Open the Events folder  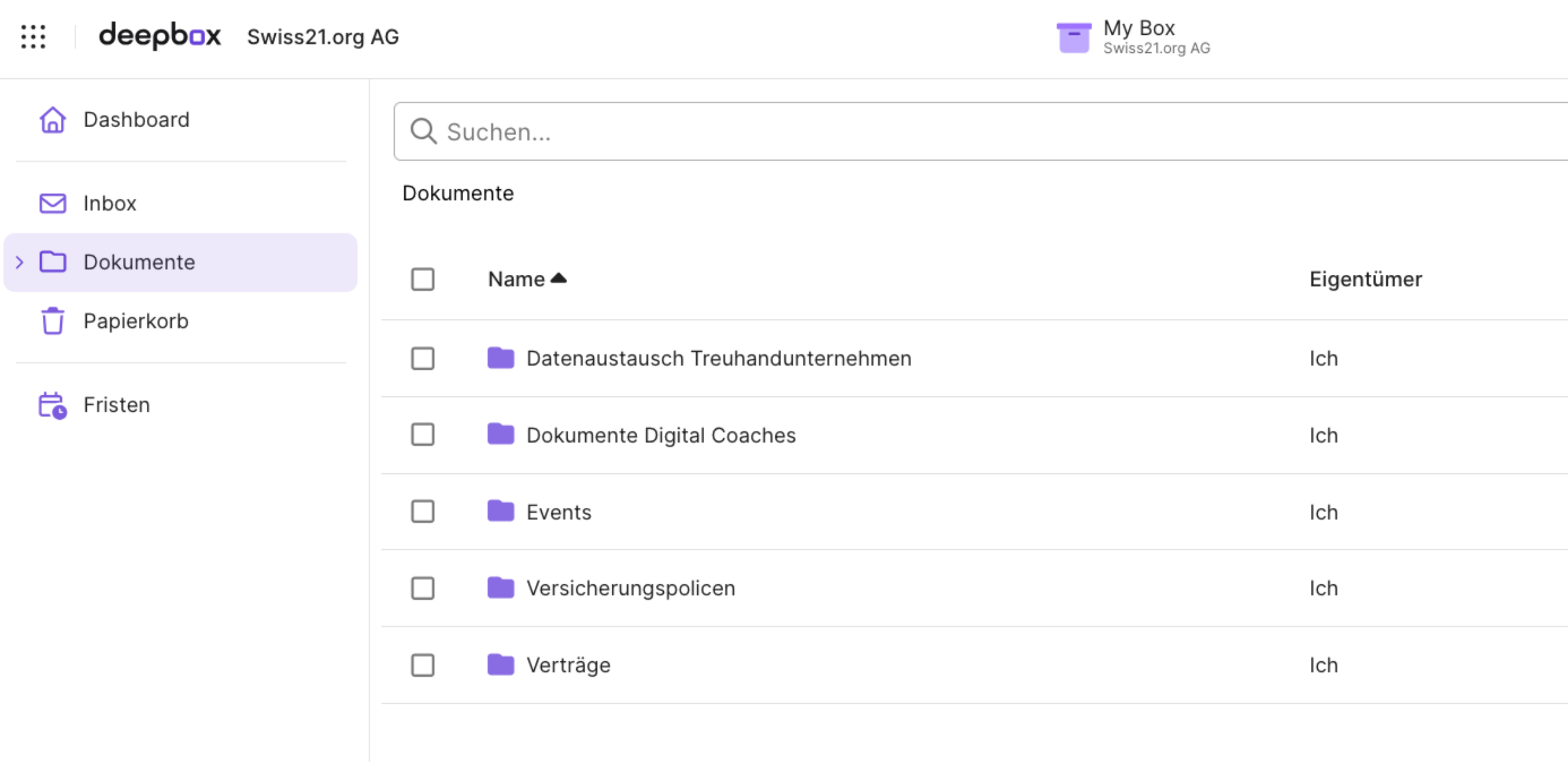pyautogui.click(x=559, y=512)
